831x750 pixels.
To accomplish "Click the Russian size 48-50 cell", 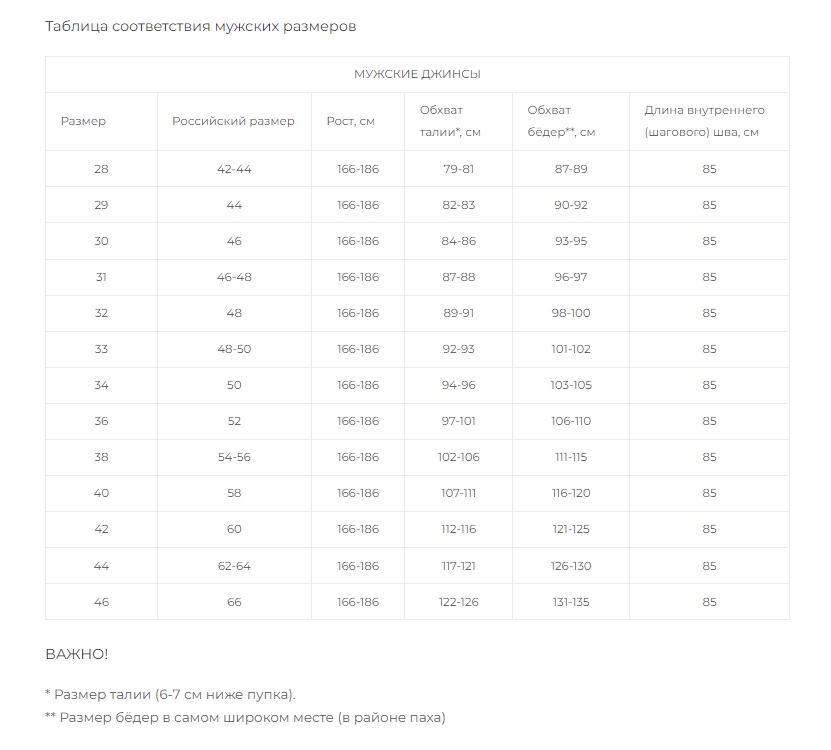I will point(234,349).
